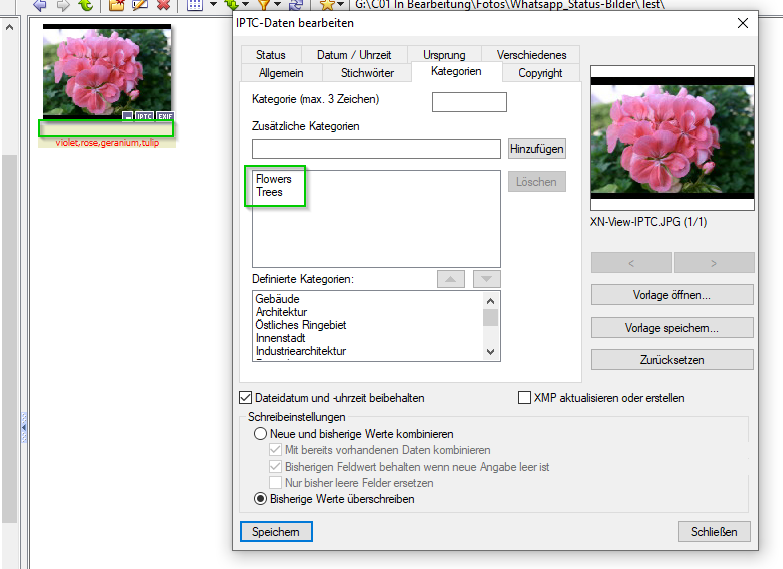Screen dimensions: 783x569
Task: Close the IPTC-Daten bearbeiten dialog
Action: (743, 23)
